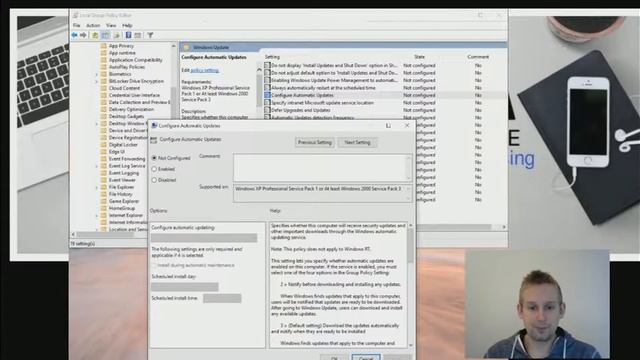Click the Next Setting button
Viewport: 640px width, 360px height.
(357, 142)
